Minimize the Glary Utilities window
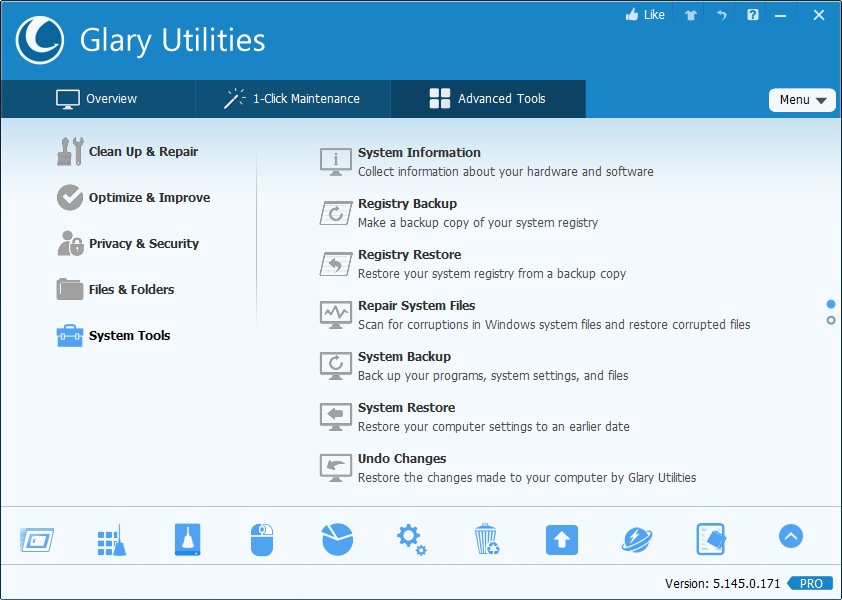The width and height of the screenshot is (842, 600). point(780,16)
